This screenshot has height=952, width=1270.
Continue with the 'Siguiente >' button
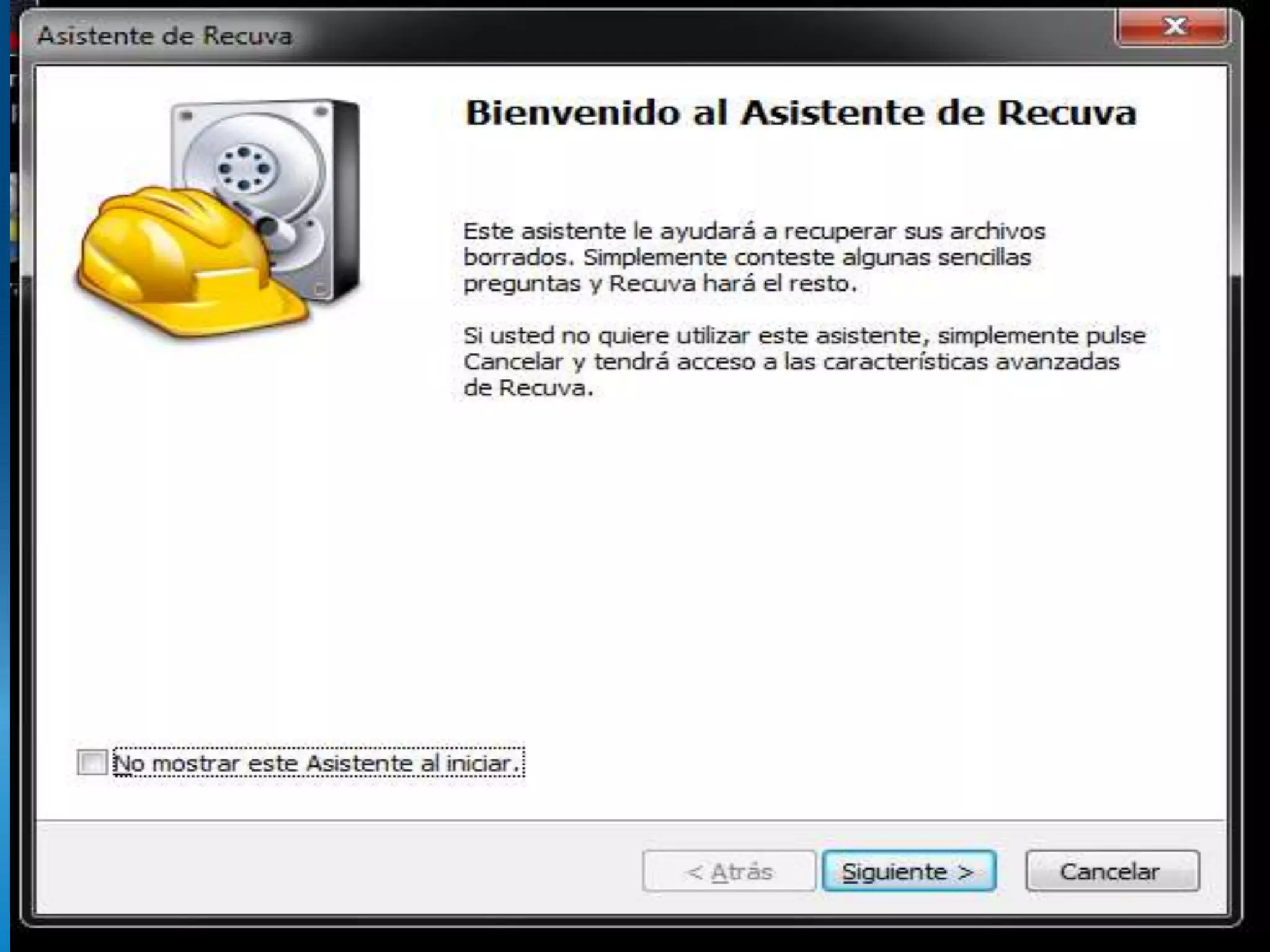(x=909, y=871)
